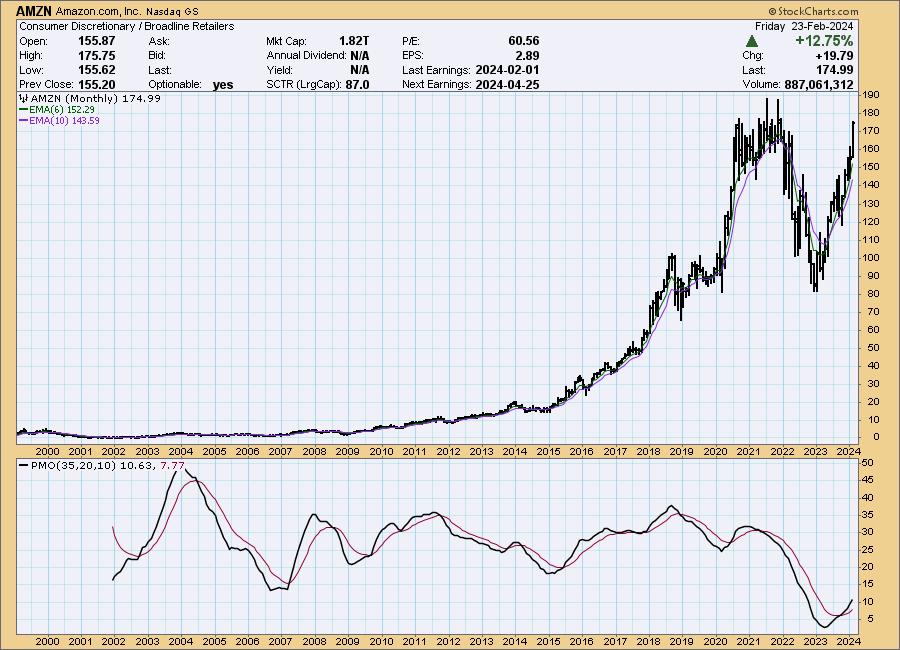The width and height of the screenshot is (900, 650).
Task: Click year 2024 on the price chart axis
Action: (x=848, y=451)
